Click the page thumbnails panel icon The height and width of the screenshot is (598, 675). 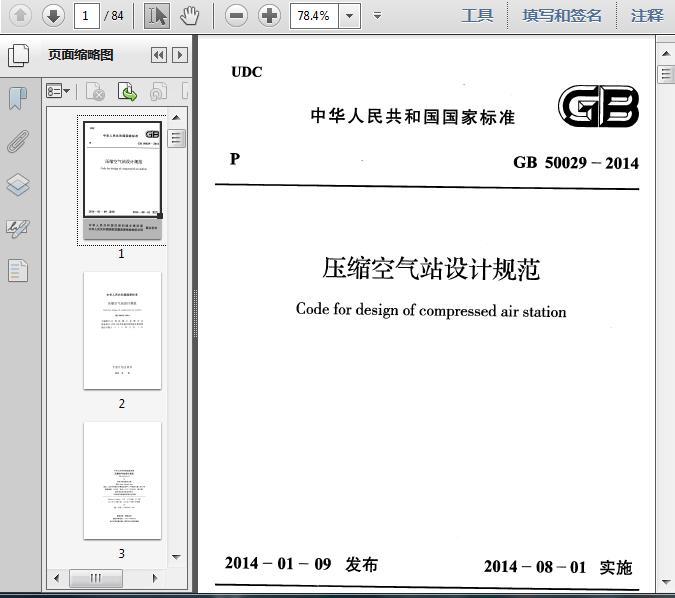coord(19,55)
